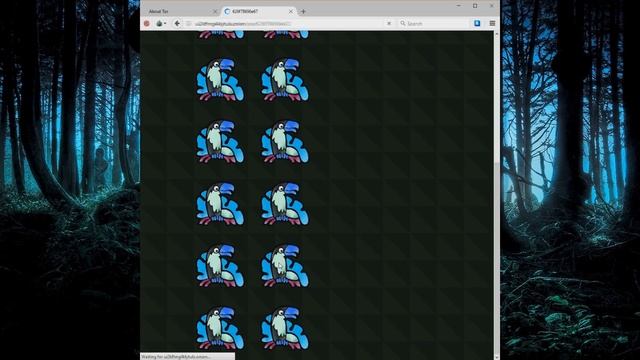The width and height of the screenshot is (640, 360).
Task: Click the blue square toolbar icon
Action: [477, 23]
